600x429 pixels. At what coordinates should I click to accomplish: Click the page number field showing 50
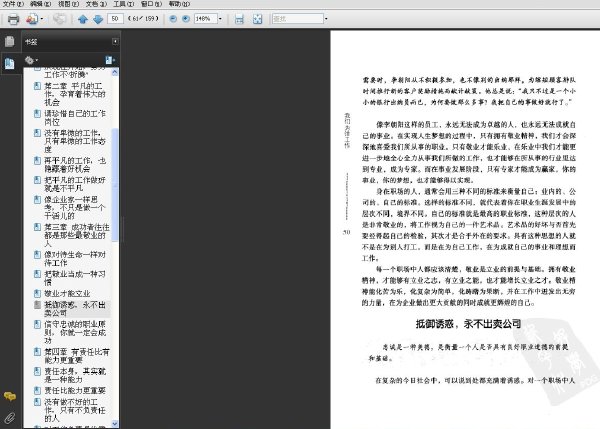(x=115, y=18)
